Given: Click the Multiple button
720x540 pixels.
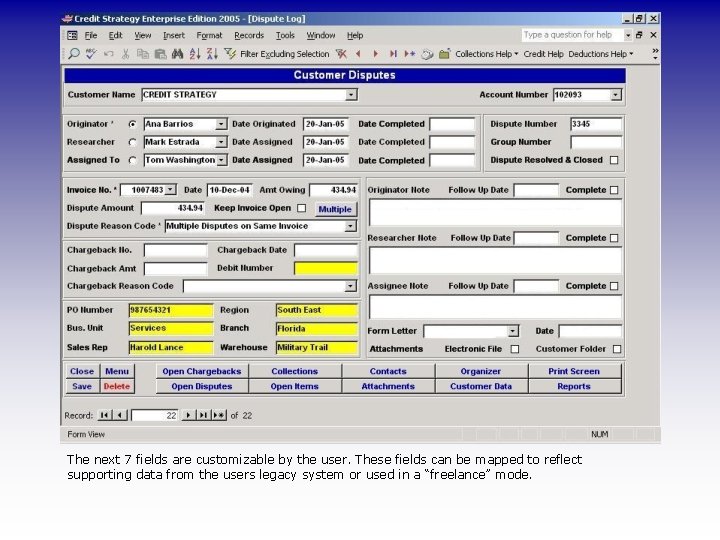Looking at the screenshot, I should (335, 209).
